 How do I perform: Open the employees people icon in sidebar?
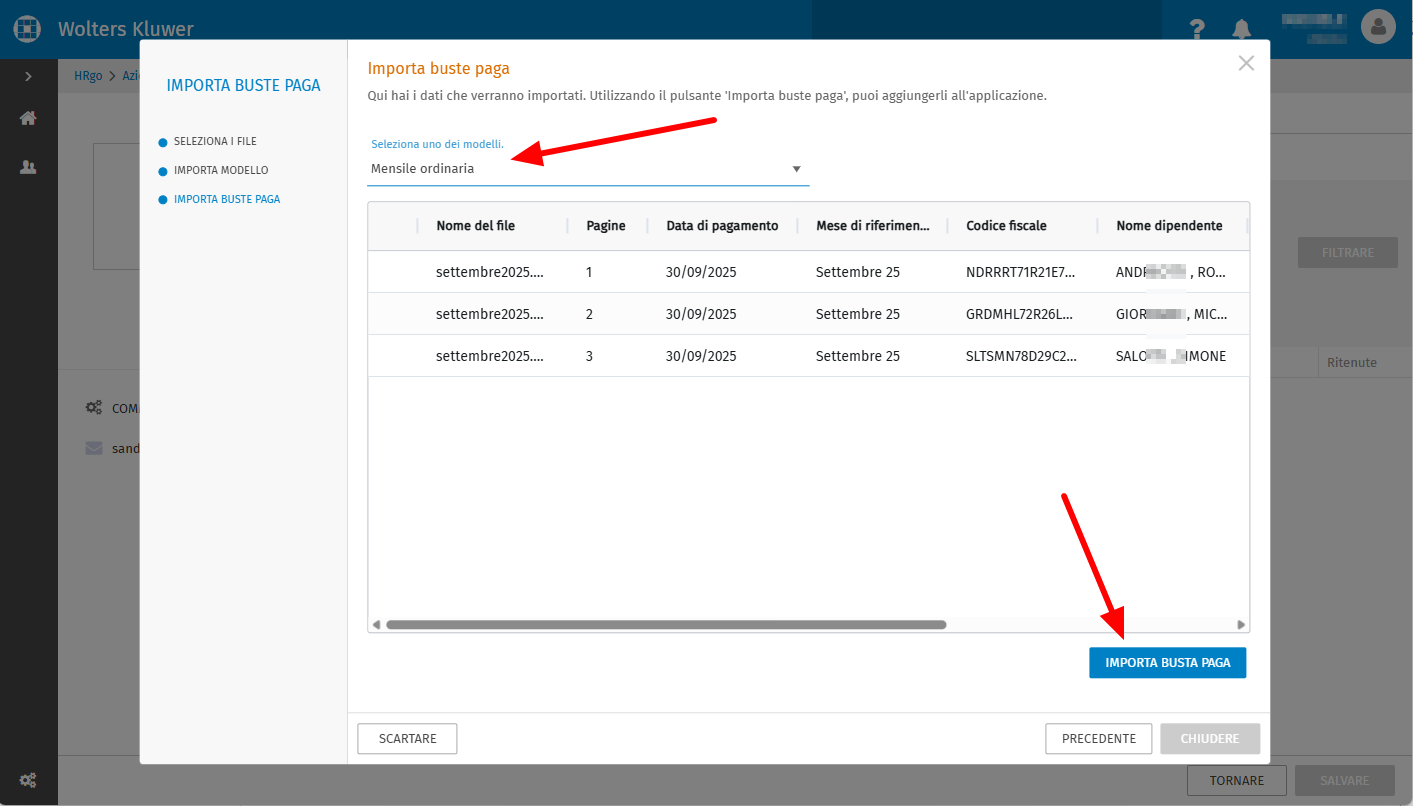click(28, 167)
